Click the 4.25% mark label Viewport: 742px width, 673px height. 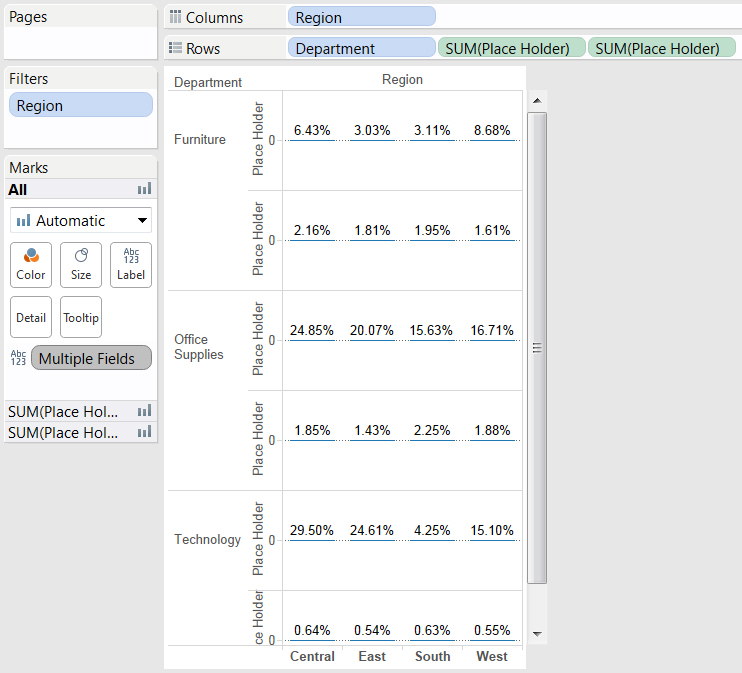pos(432,531)
